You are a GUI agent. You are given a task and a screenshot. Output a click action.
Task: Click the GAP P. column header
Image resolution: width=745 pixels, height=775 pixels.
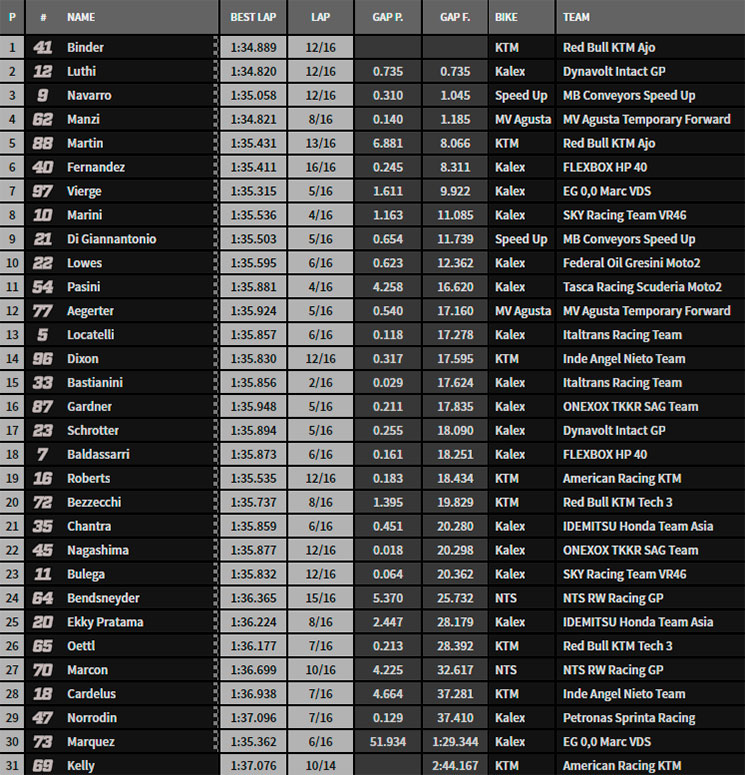click(x=388, y=17)
